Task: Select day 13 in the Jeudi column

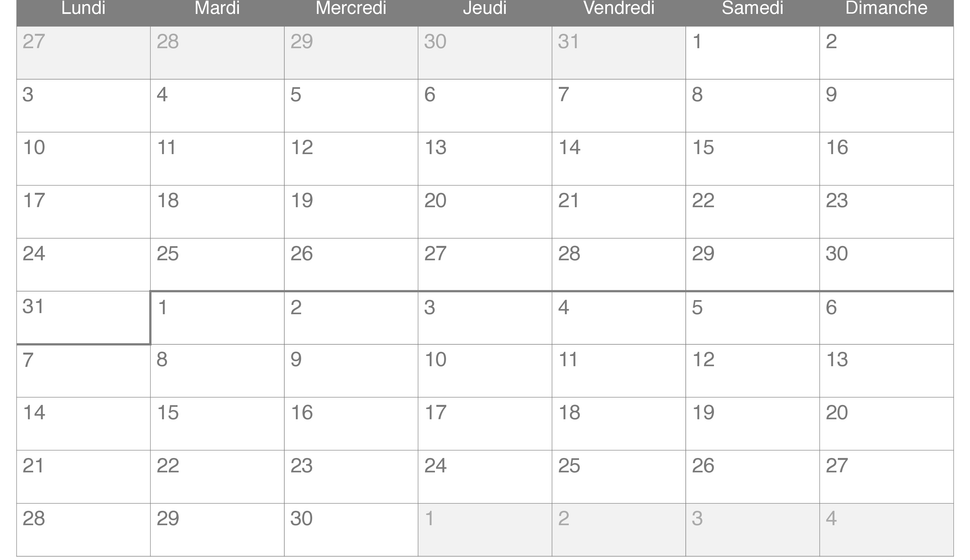Action: 485,159
